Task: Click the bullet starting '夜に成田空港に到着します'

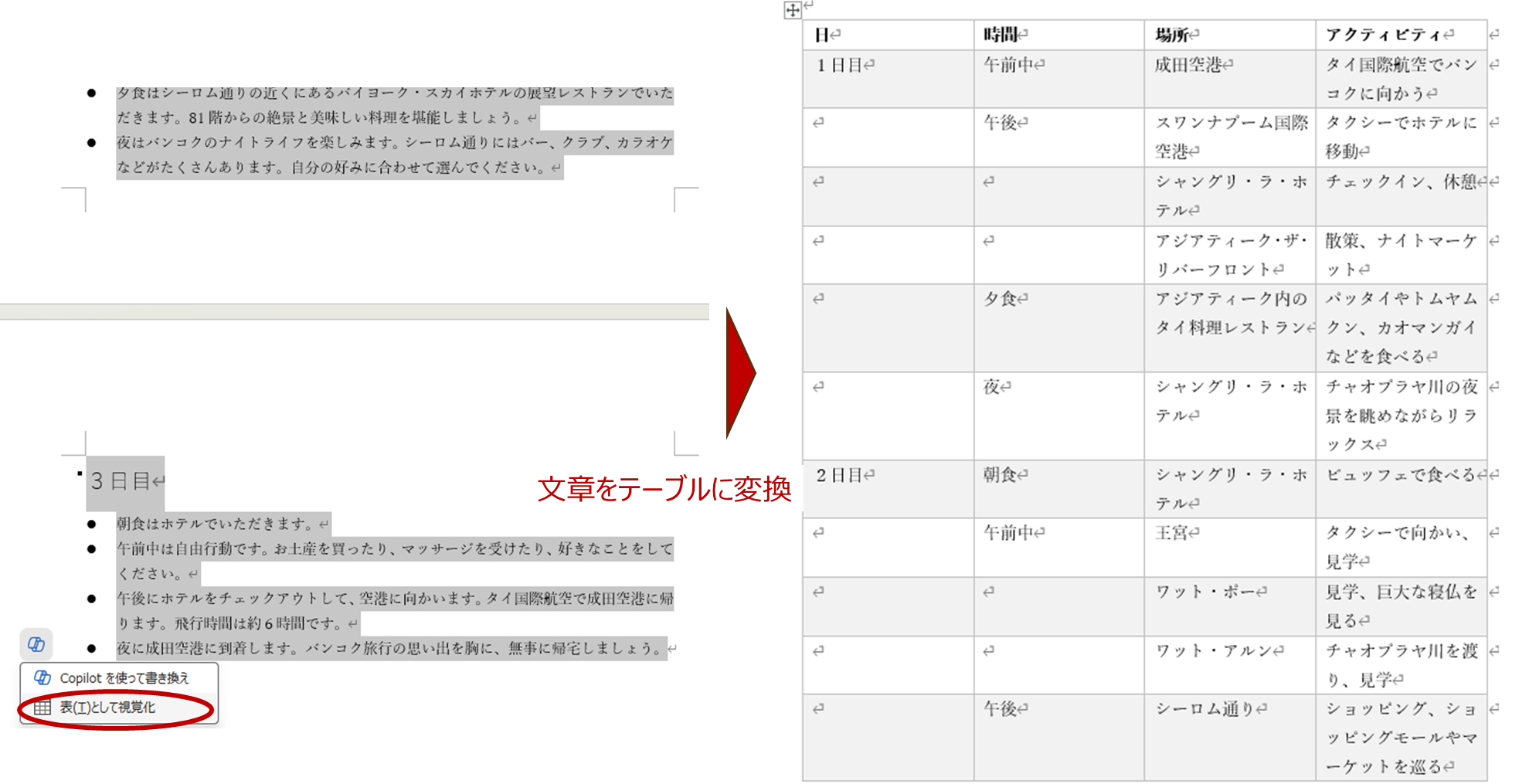Action: point(392,648)
